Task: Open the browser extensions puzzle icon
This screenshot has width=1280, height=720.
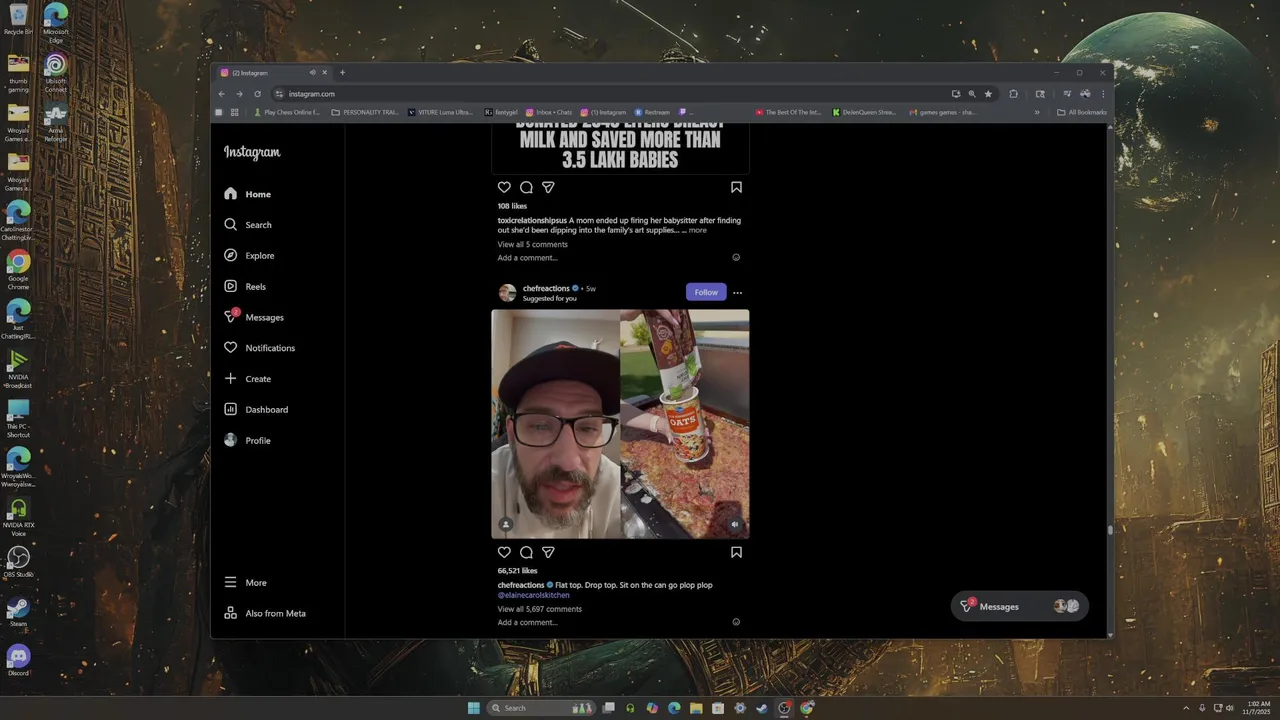Action: [1013, 94]
